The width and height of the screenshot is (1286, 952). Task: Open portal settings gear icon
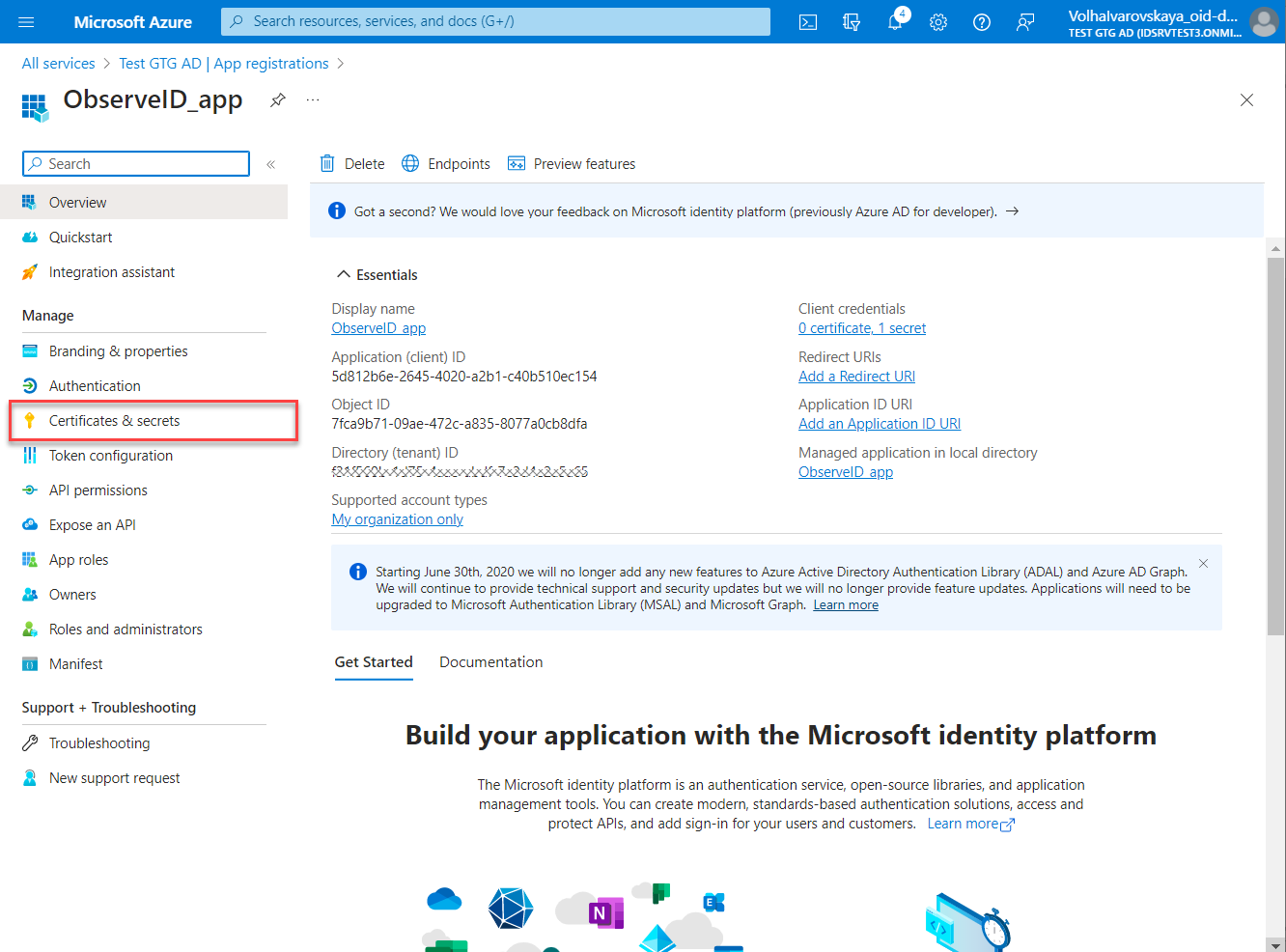click(938, 22)
